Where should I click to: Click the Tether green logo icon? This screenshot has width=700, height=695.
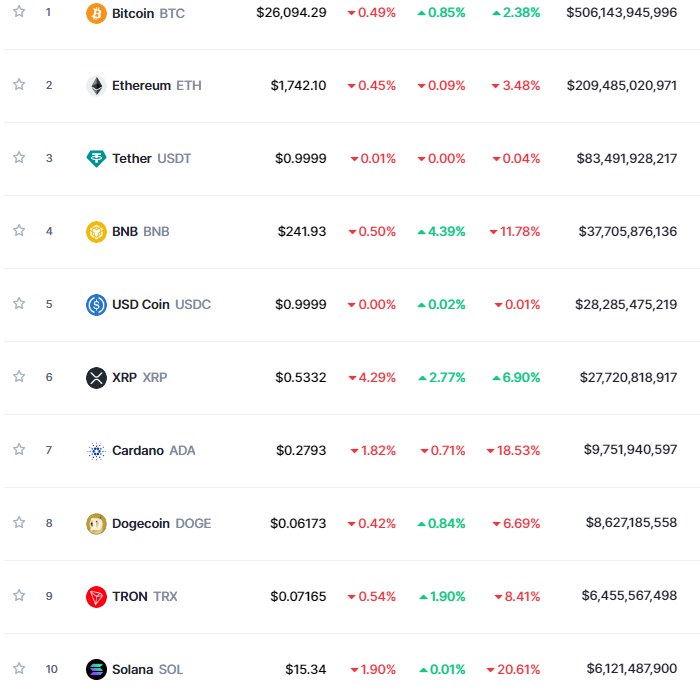pos(96,159)
